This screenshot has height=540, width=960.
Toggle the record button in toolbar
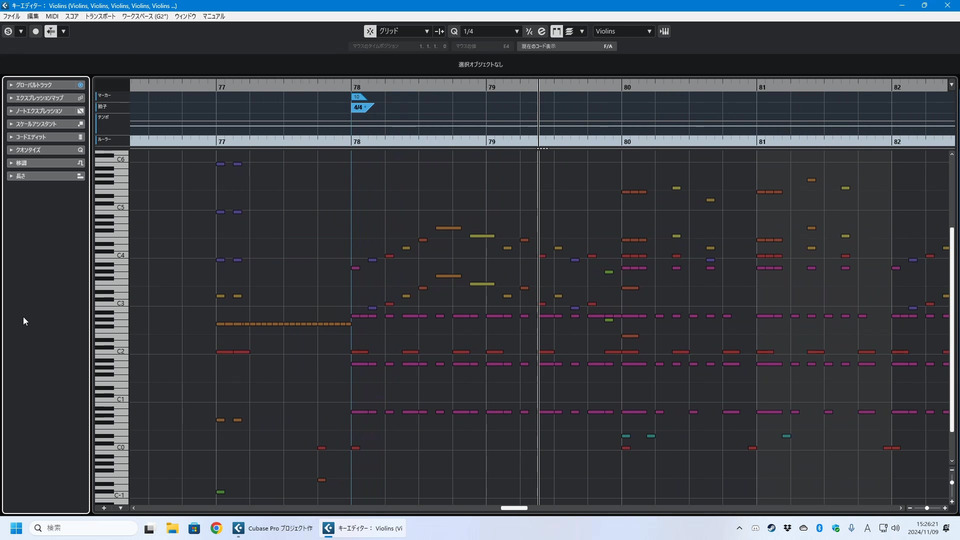point(36,31)
